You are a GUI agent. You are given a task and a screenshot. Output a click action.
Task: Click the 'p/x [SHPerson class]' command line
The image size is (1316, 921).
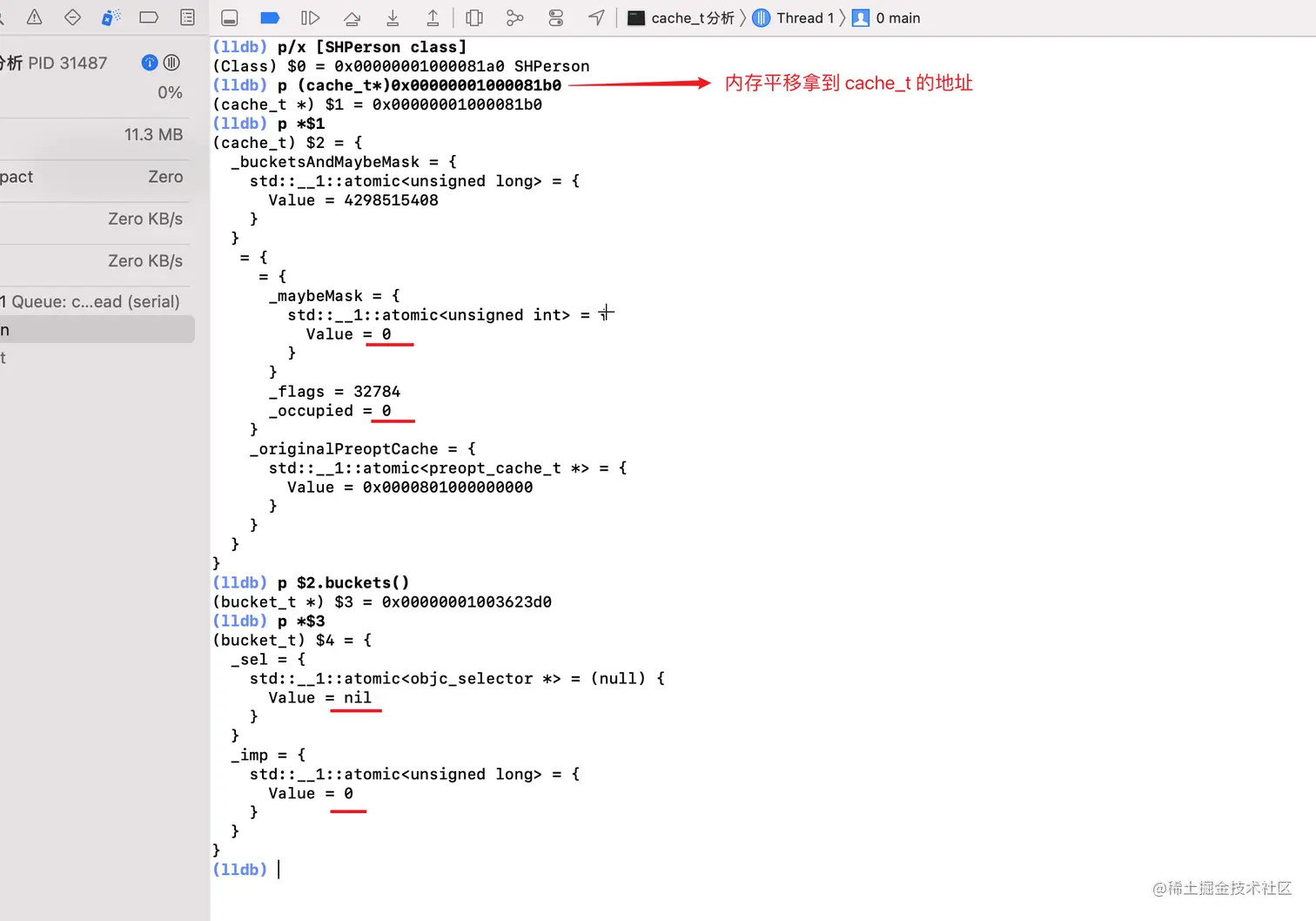pyautogui.click(x=372, y=47)
